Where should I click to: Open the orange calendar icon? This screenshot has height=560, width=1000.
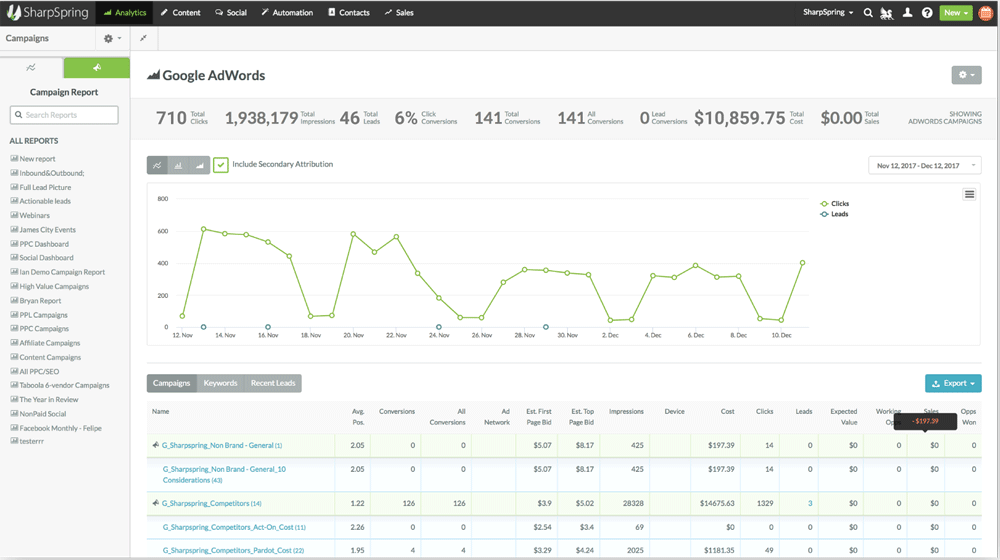click(985, 13)
